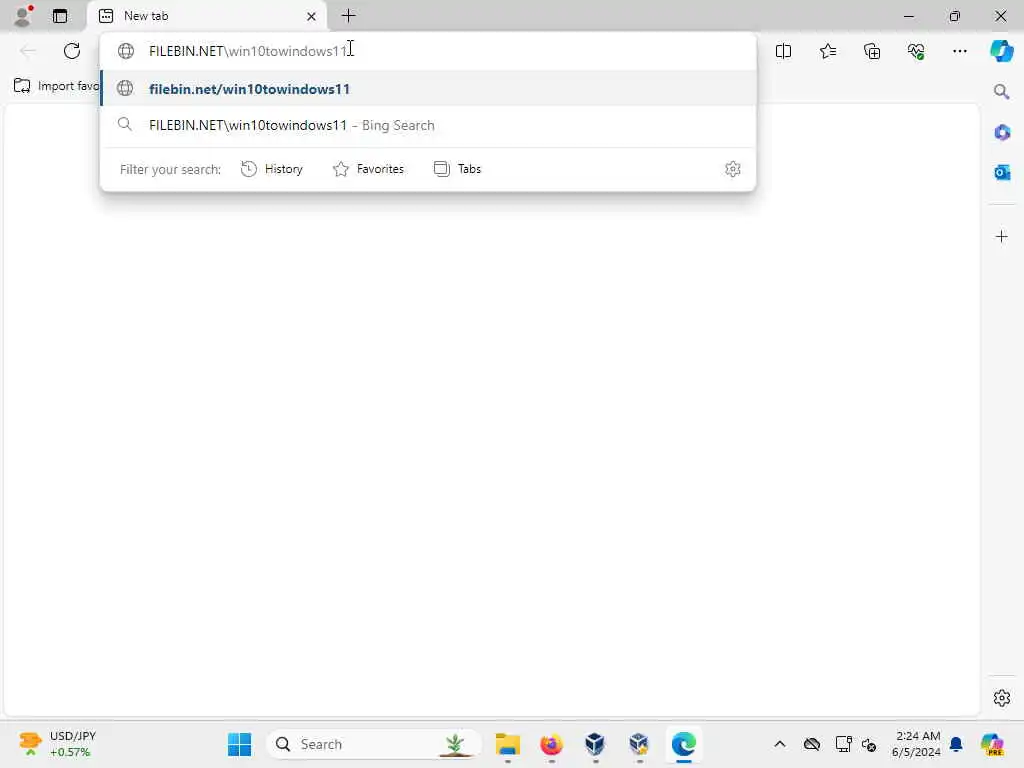Open Microsoft 365 sidebar app

[1002, 132]
